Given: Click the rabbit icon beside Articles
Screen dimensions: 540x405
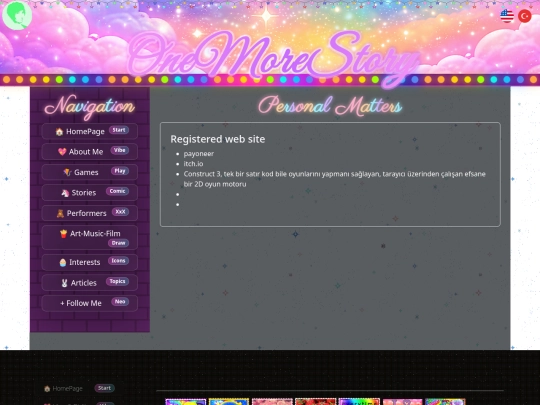Looking at the screenshot, I should 64,283.
